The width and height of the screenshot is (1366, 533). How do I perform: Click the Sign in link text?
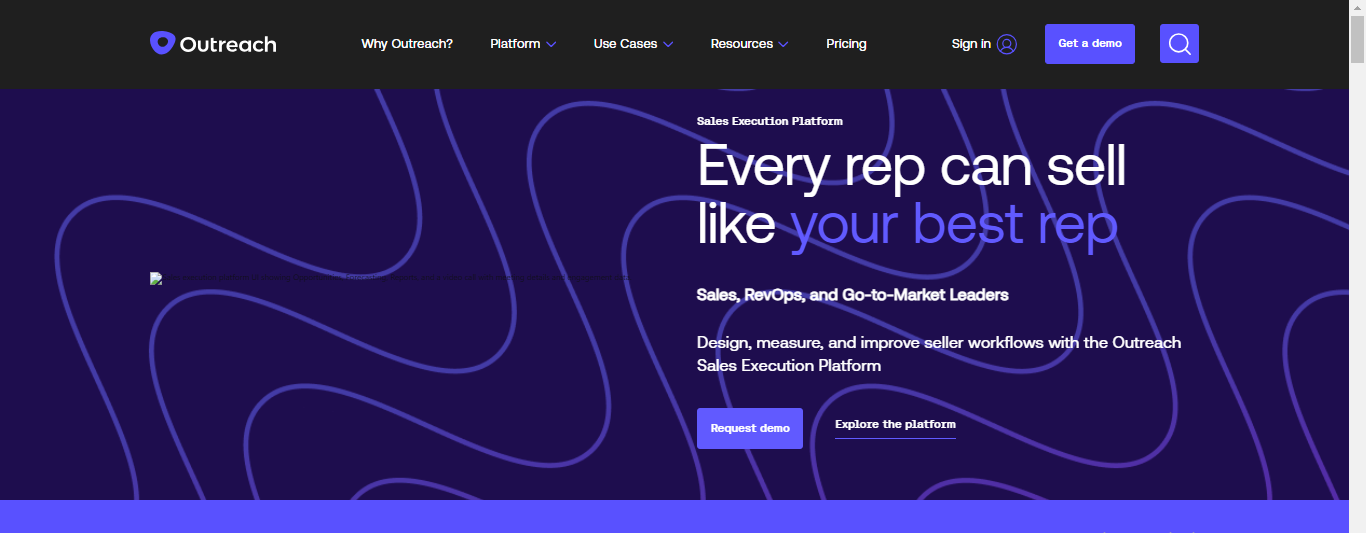click(971, 44)
